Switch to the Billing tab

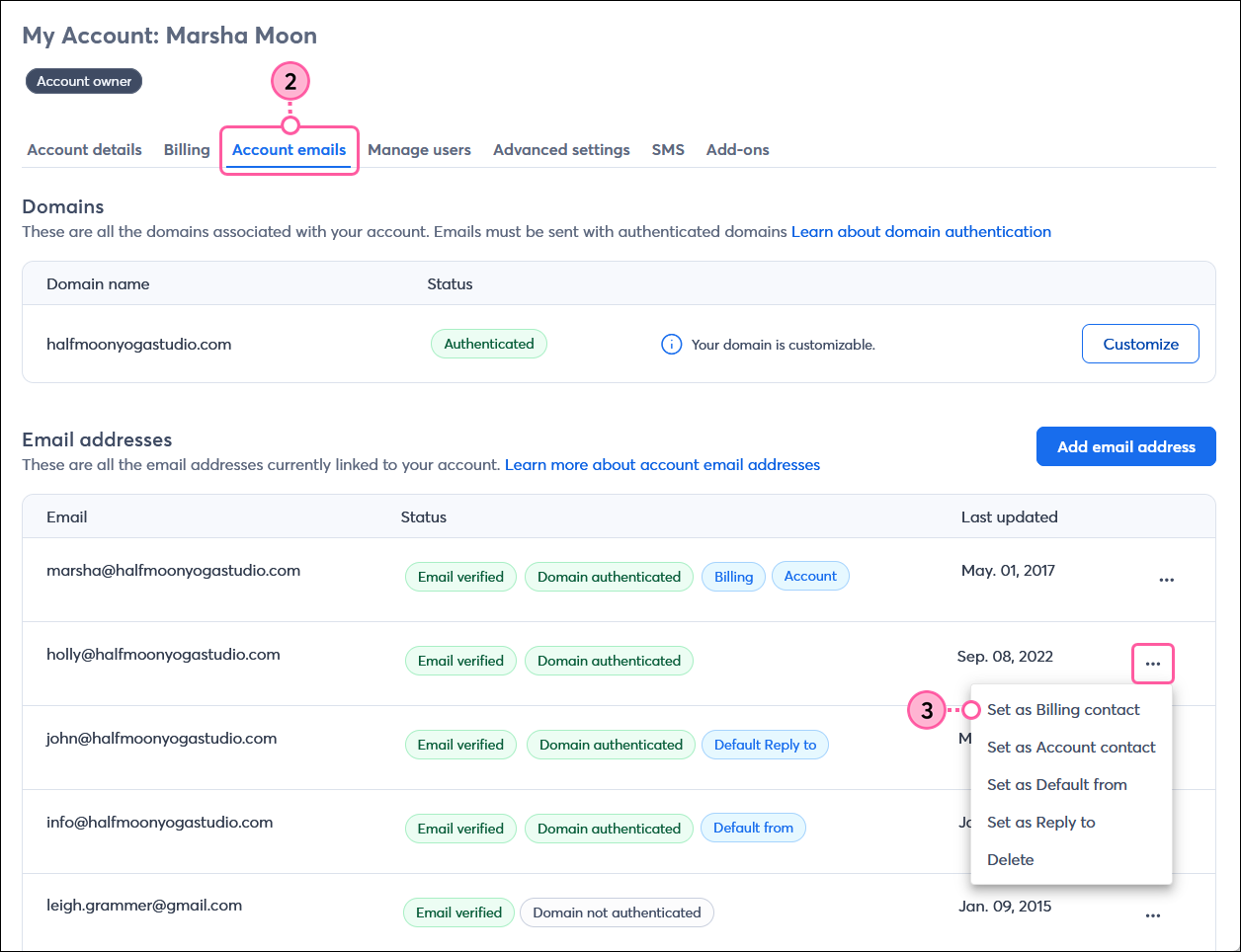[x=187, y=150]
